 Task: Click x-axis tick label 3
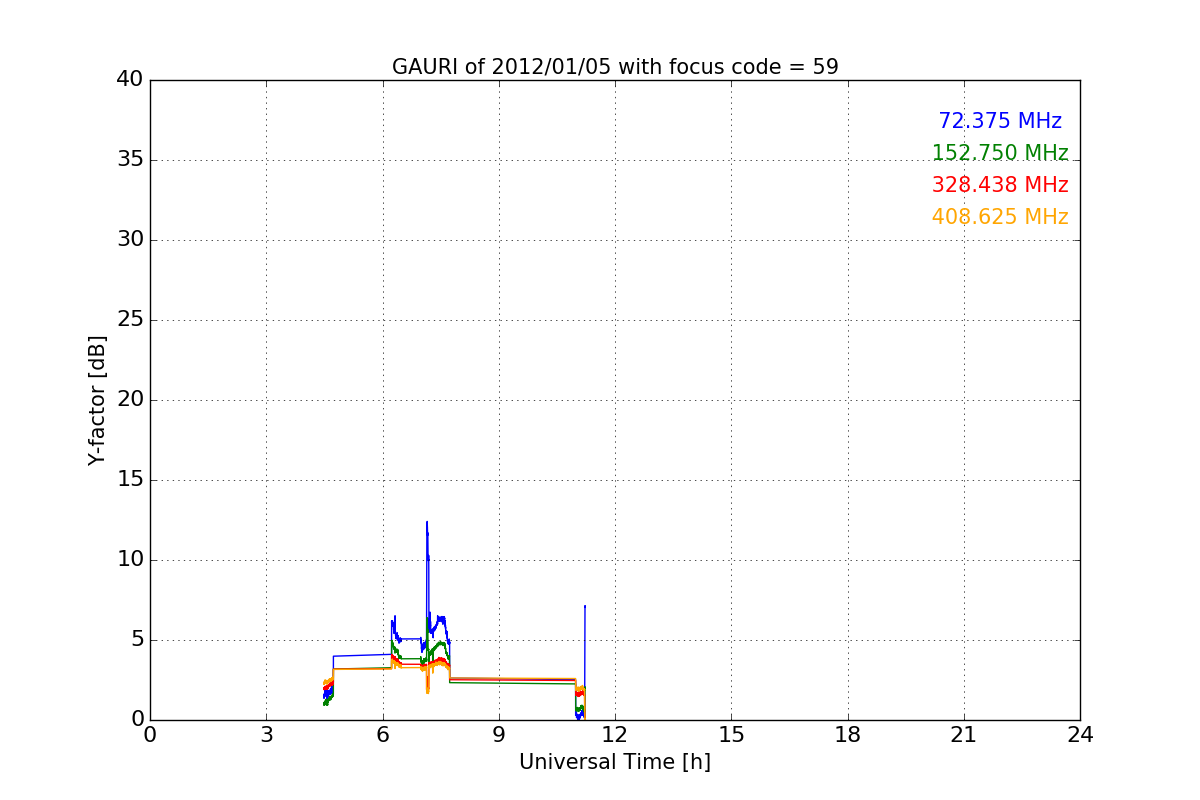pos(266,735)
